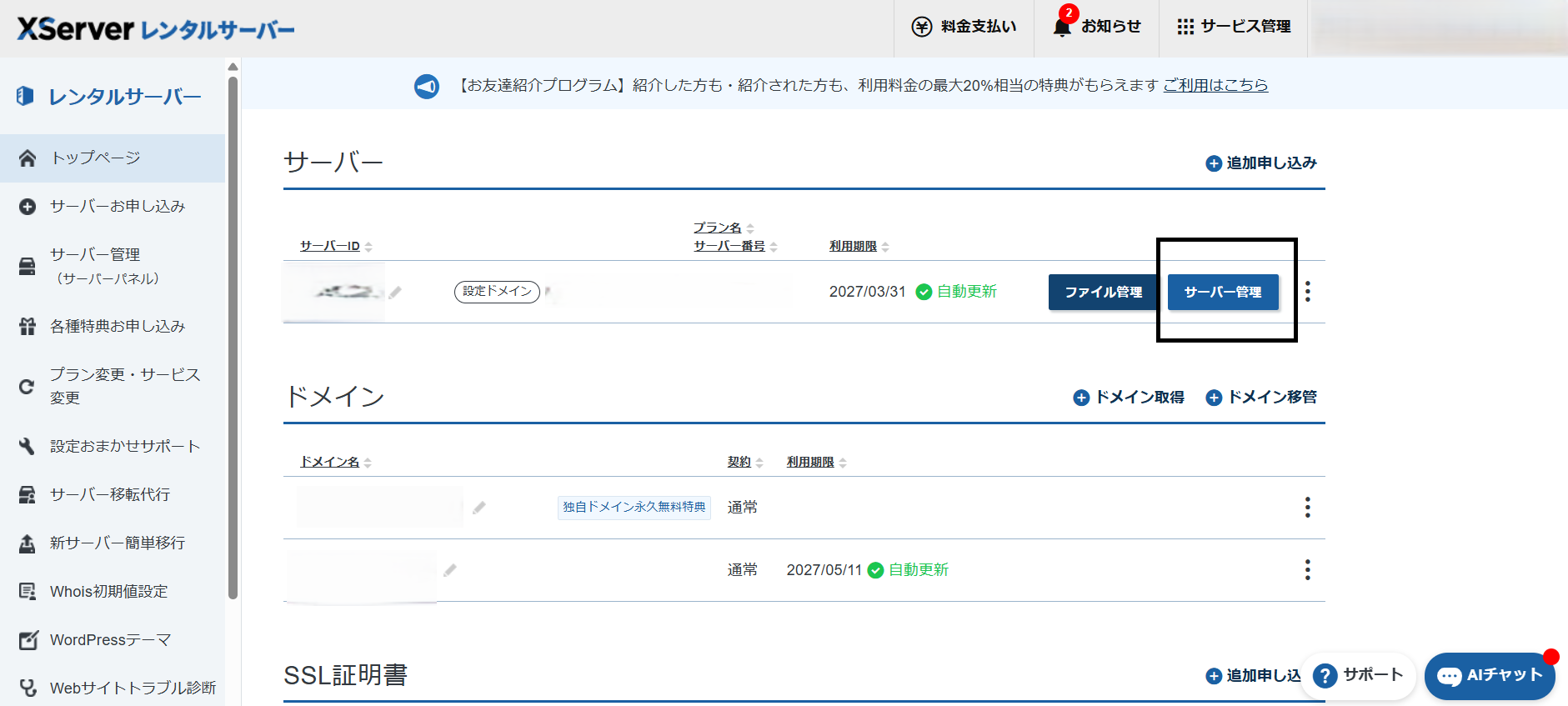This screenshot has height=706, width=1568.
Task: Select レンタルサーバー sidebar heading
Action: (x=108, y=97)
